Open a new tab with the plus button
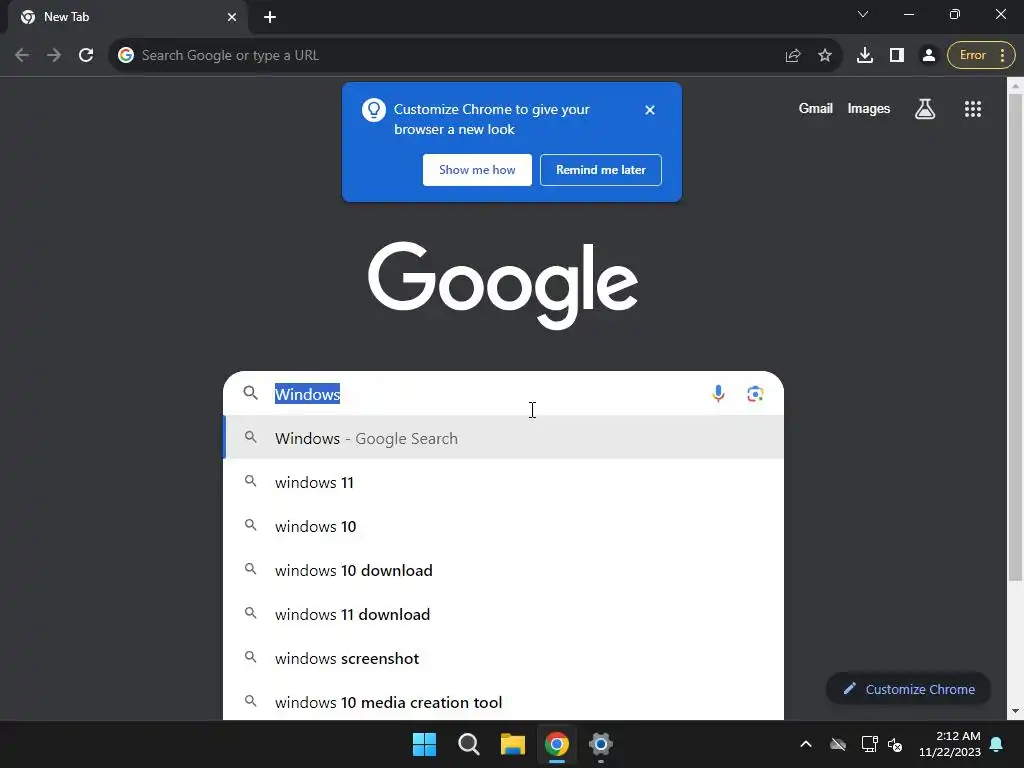The height and width of the screenshot is (768, 1024). [270, 17]
